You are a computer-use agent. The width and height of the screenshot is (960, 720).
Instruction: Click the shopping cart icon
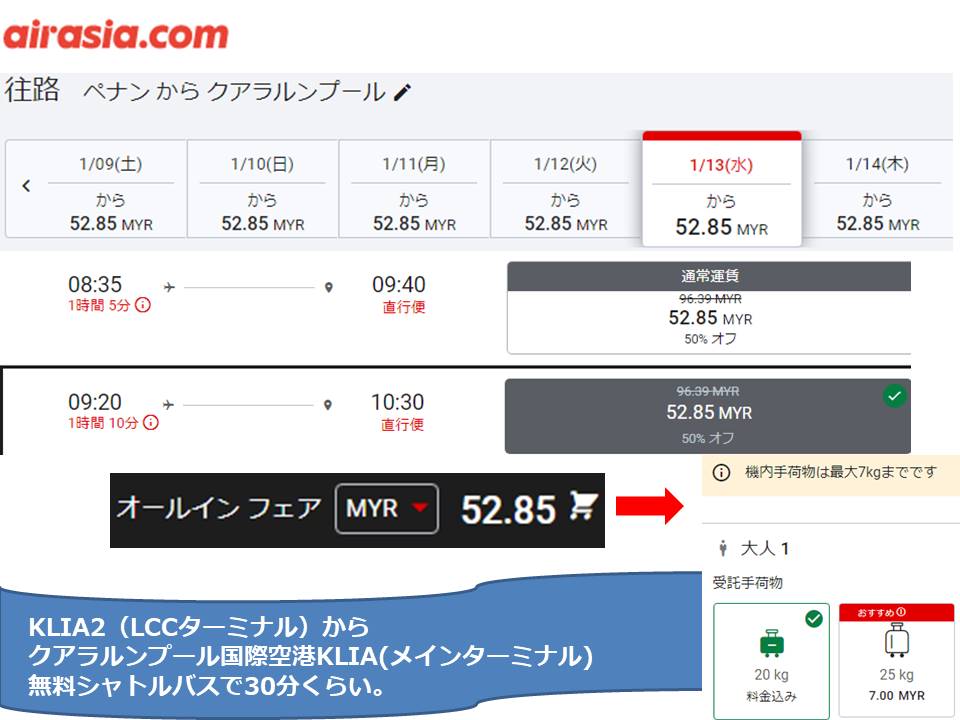pyautogui.click(x=582, y=506)
